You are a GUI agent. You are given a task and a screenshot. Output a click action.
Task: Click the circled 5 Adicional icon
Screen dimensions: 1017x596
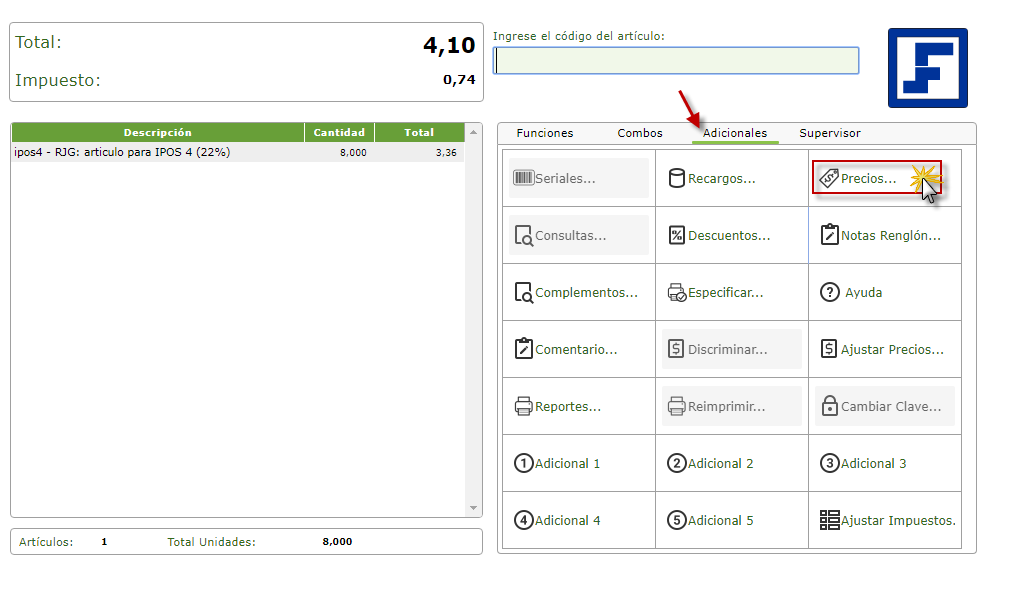pyautogui.click(x=676, y=520)
